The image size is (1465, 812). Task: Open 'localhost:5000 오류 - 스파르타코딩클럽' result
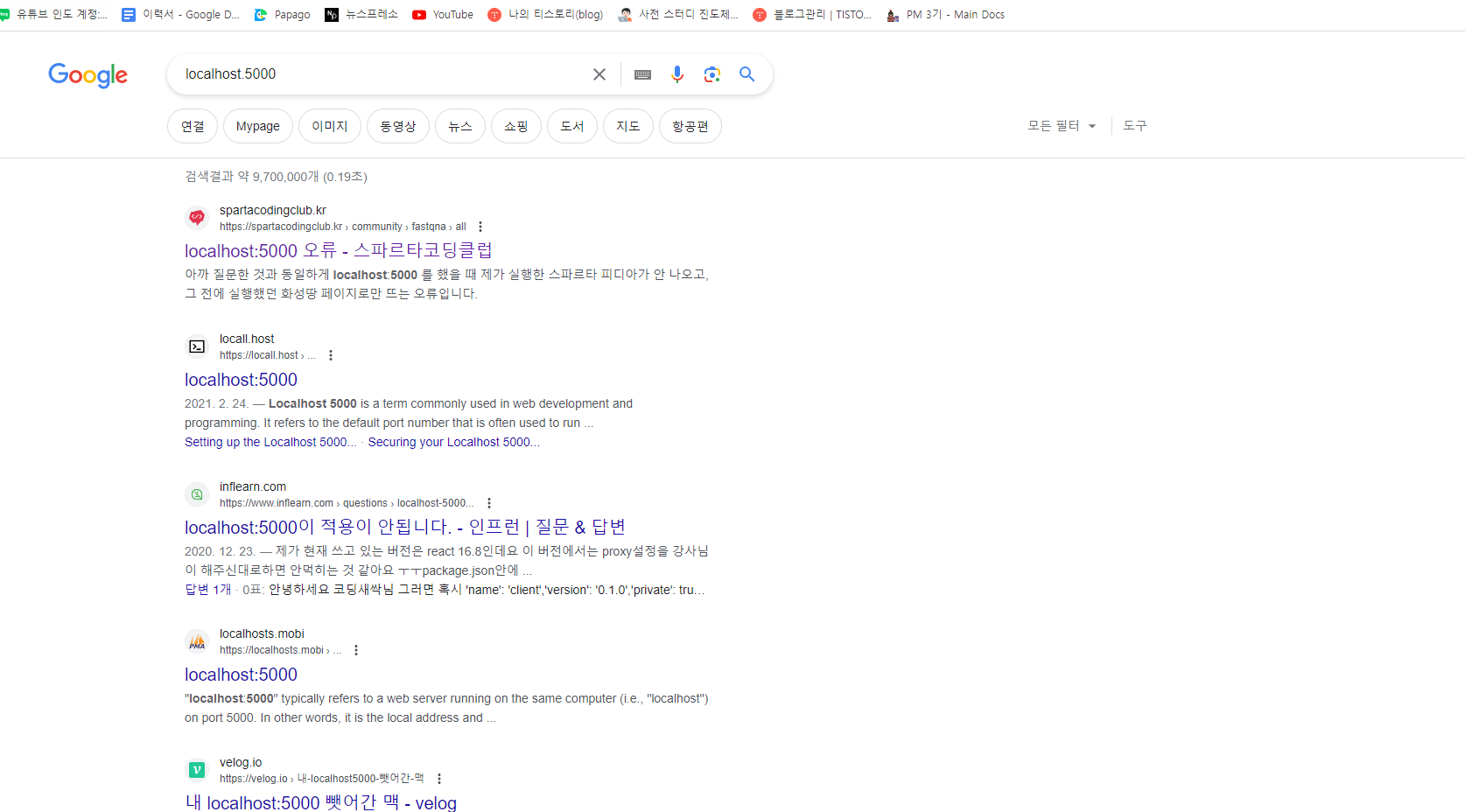click(x=339, y=251)
